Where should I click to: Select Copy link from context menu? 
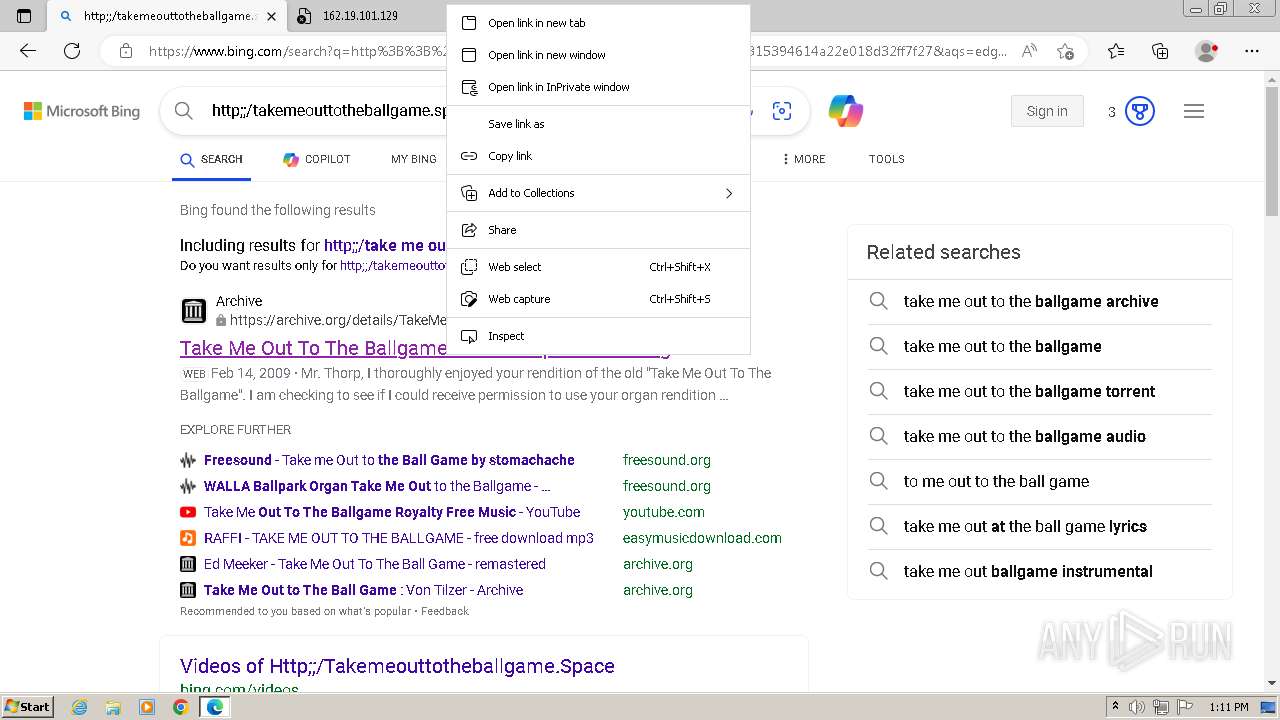tap(598, 156)
